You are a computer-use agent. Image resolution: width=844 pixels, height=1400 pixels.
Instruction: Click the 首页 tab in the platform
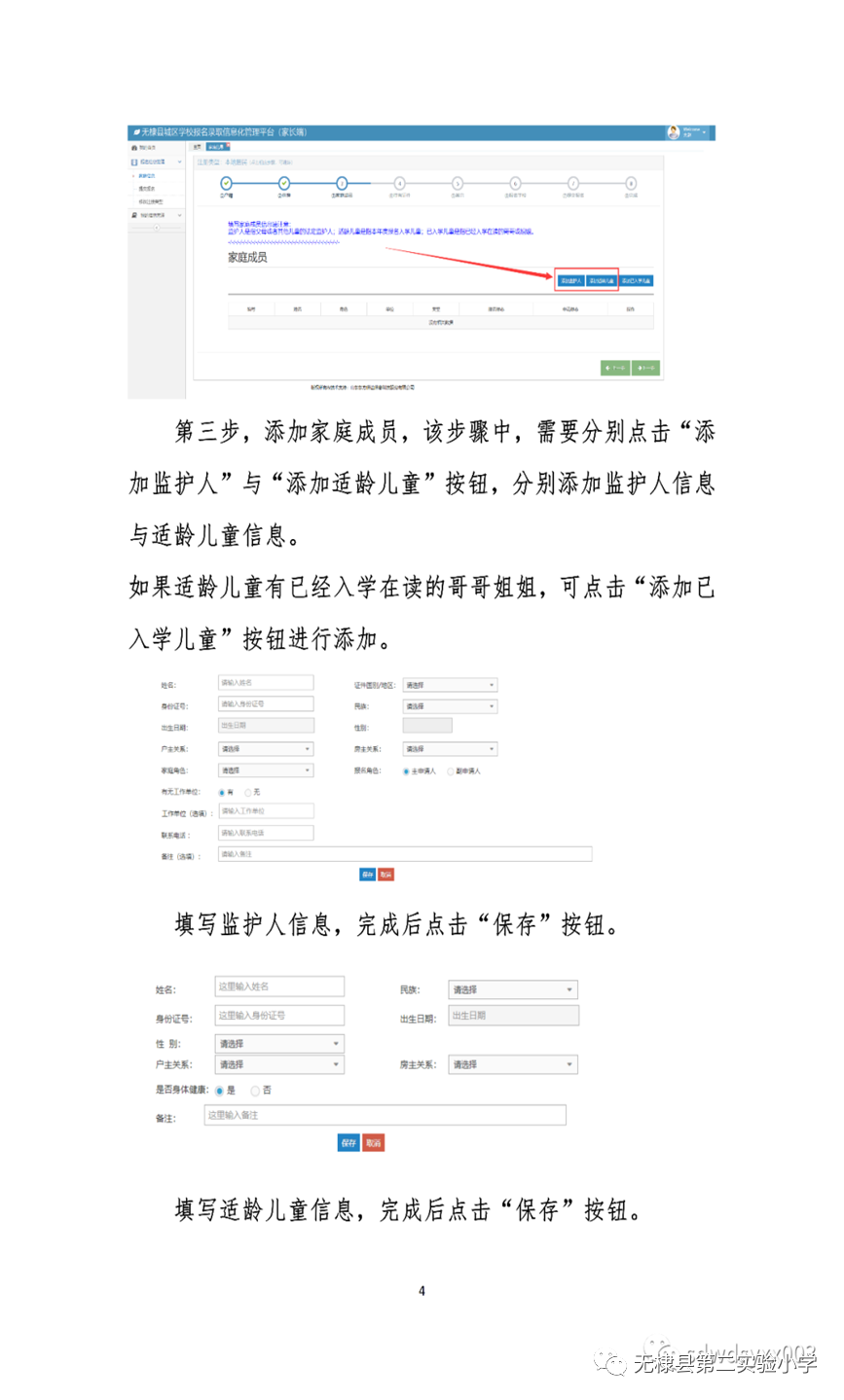(x=198, y=147)
